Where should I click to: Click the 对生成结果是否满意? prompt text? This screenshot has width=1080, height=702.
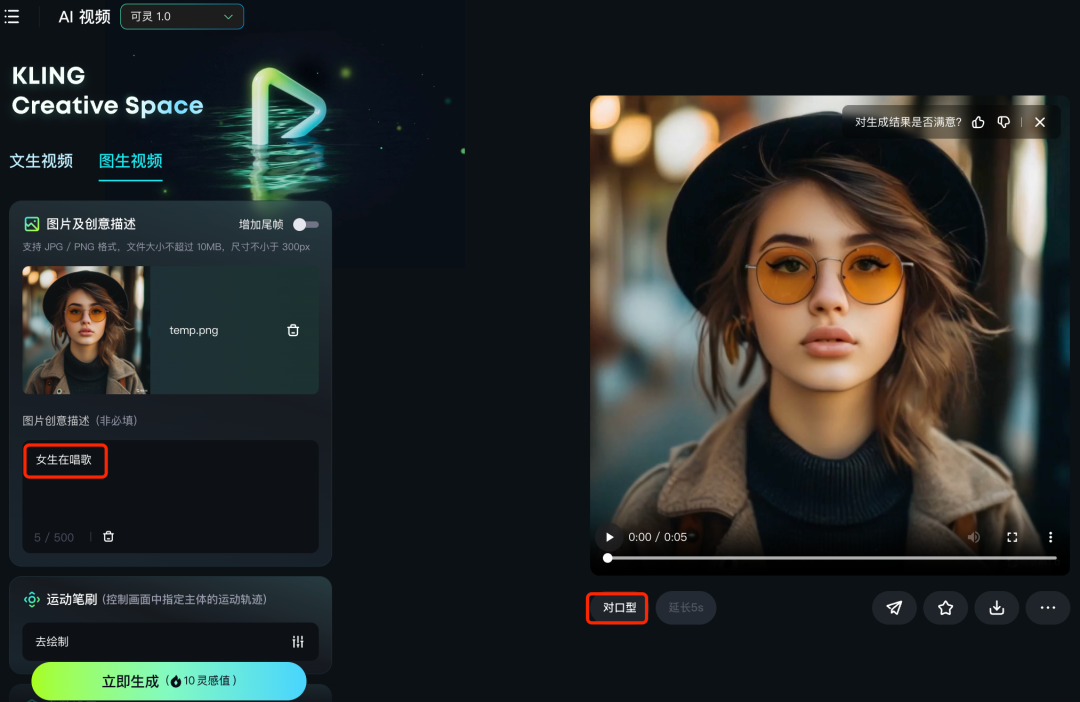(908, 122)
